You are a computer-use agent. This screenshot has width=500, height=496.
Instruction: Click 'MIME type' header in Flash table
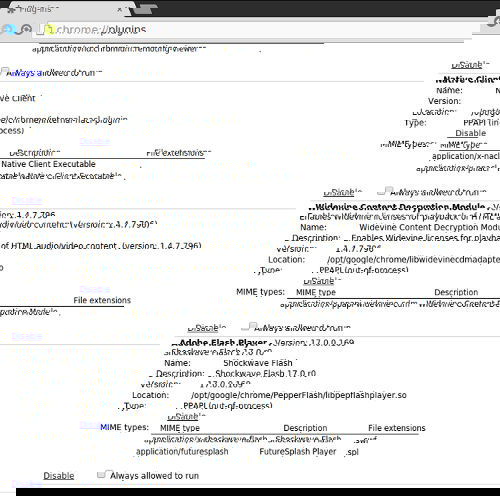(x=180, y=428)
